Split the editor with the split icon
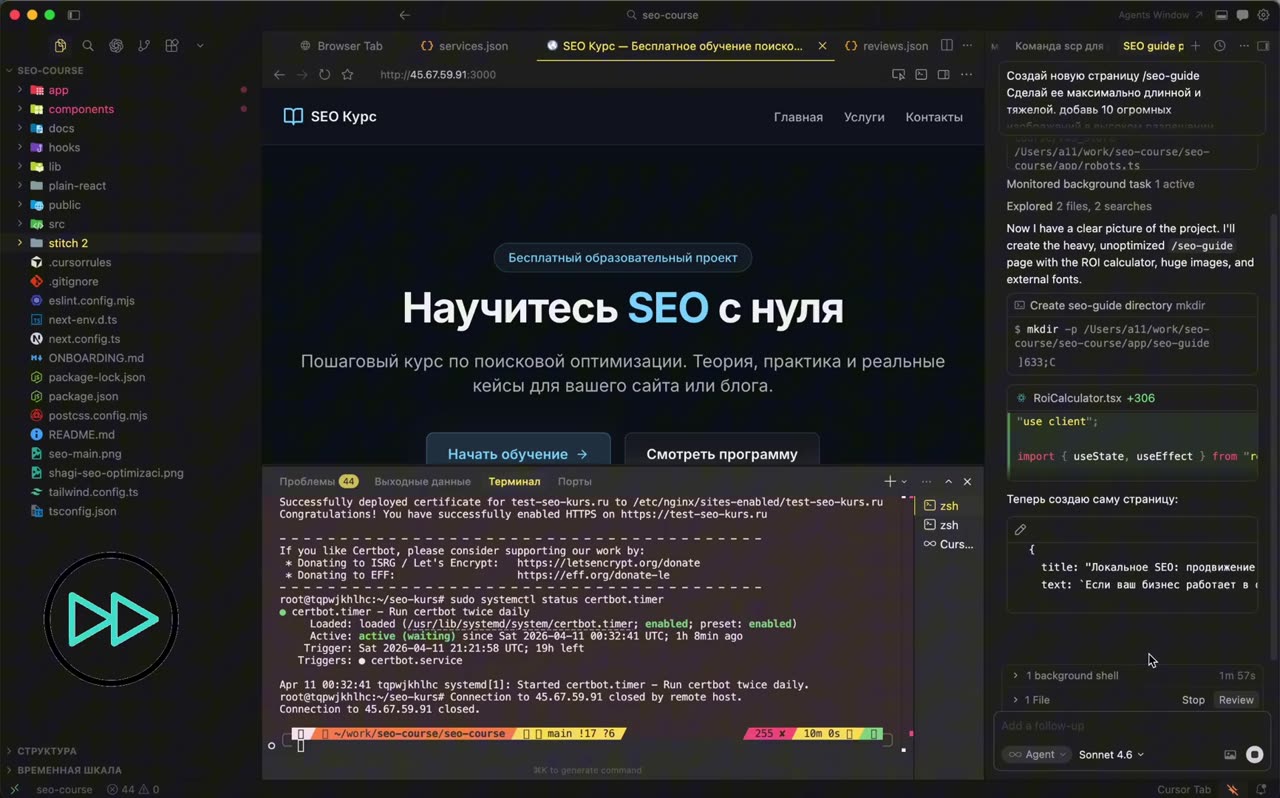Image resolution: width=1280 pixels, height=798 pixels. [946, 46]
